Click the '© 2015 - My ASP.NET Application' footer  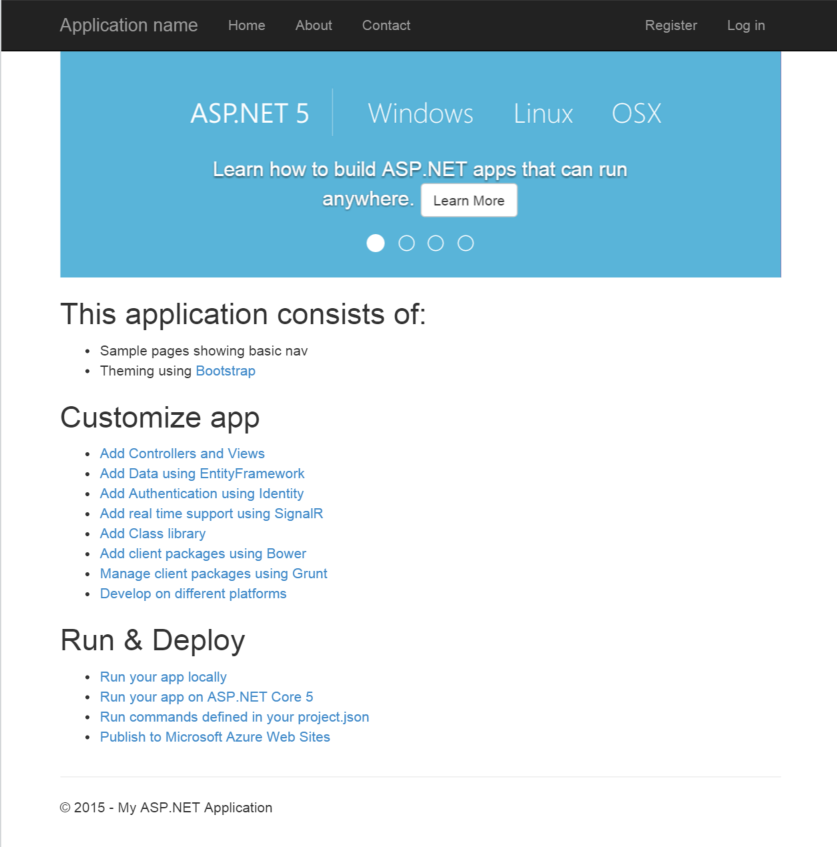coord(166,808)
